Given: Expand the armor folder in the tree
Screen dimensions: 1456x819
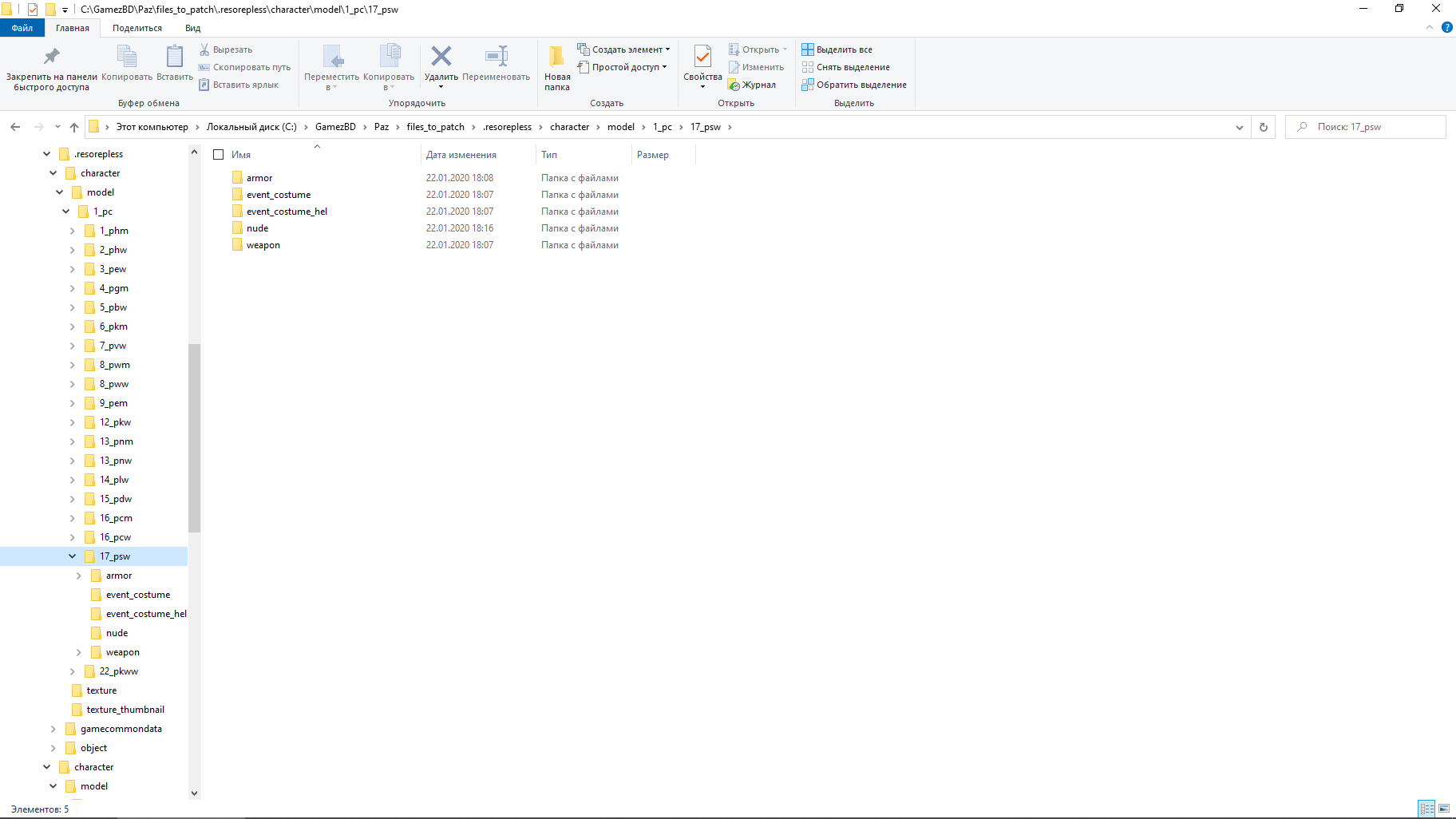Looking at the screenshot, I should (x=78, y=576).
